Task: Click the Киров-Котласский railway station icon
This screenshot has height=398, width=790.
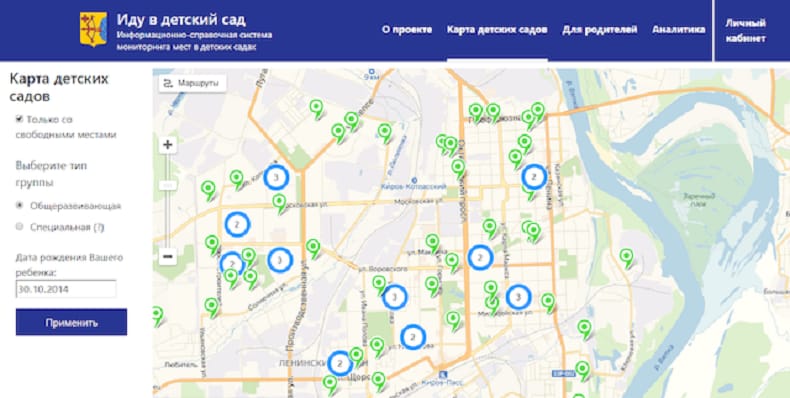Action: (414, 179)
